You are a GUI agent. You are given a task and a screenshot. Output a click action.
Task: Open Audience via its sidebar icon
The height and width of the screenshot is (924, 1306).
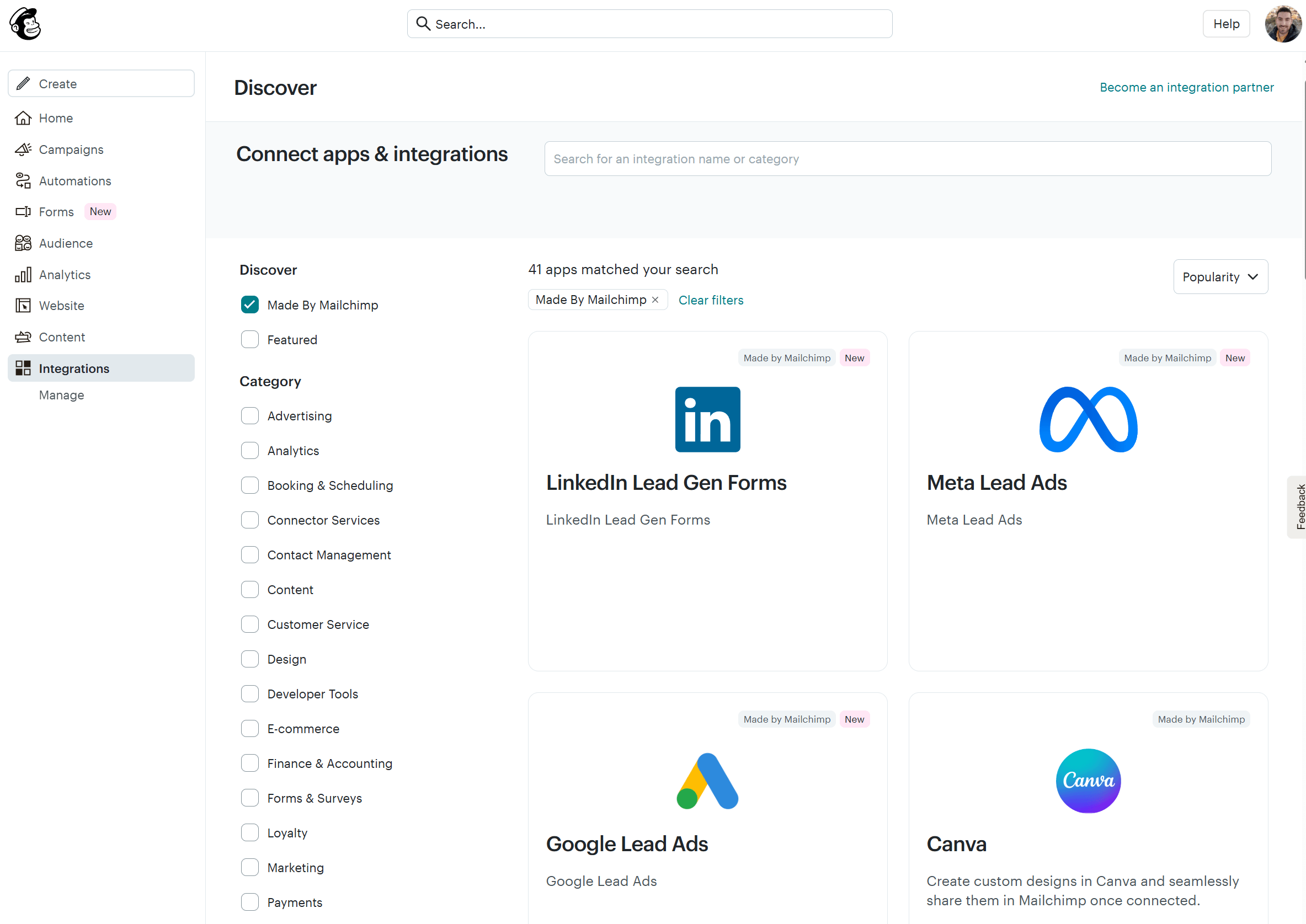(23, 243)
